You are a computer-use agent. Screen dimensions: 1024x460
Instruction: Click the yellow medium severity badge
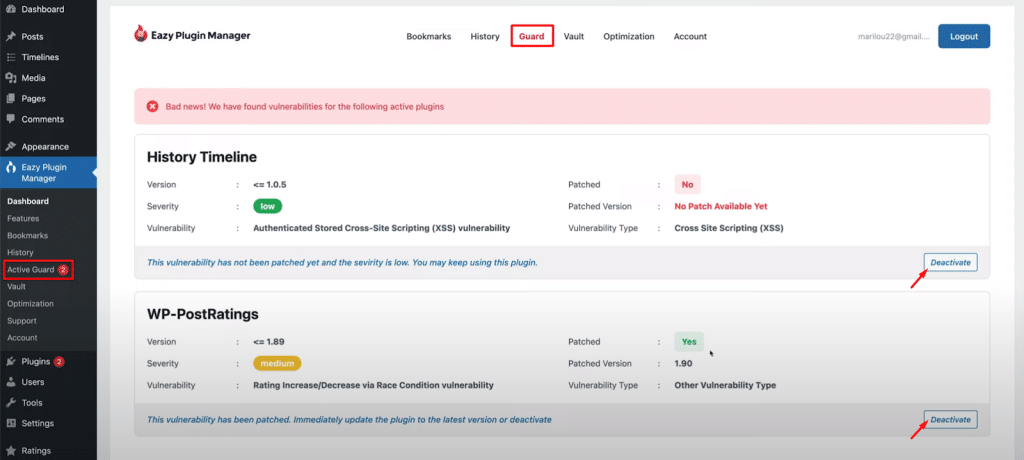(278, 363)
